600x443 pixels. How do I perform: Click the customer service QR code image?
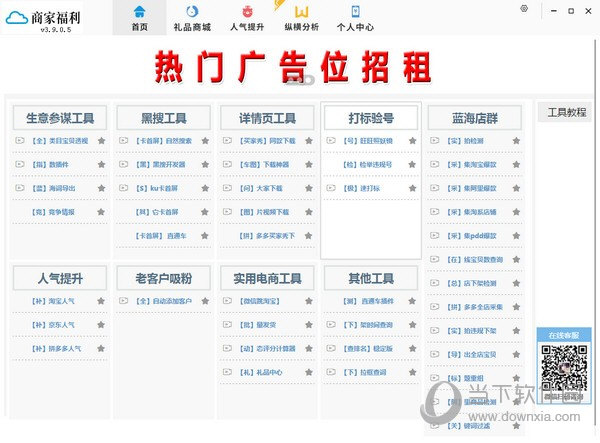pyautogui.click(x=564, y=368)
